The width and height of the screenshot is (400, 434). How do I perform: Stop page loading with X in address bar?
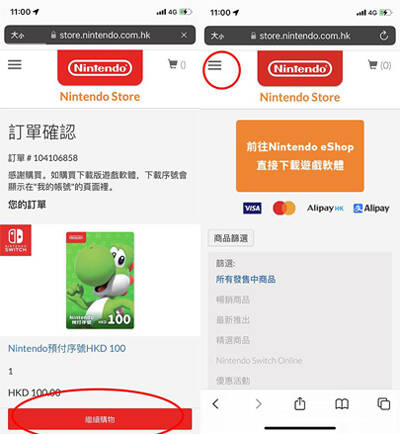pyautogui.click(x=184, y=35)
